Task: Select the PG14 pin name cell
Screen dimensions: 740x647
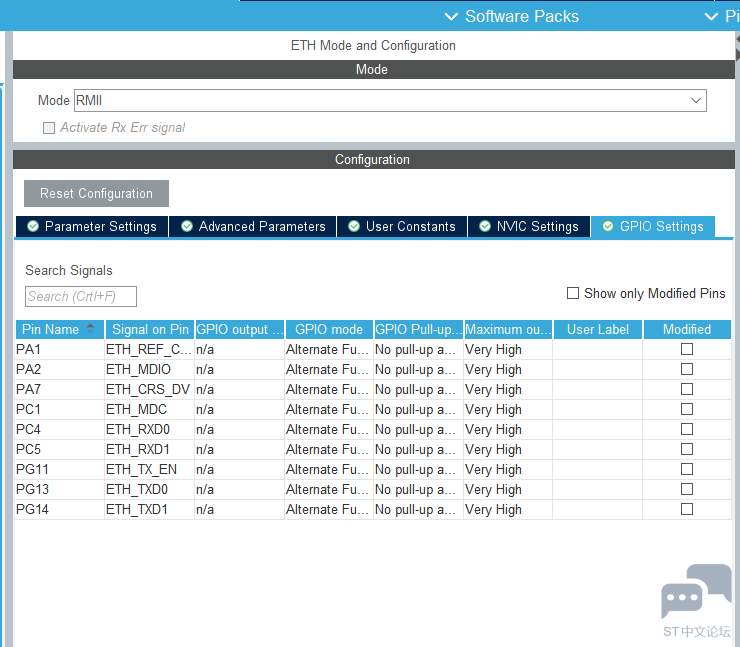Action: [x=59, y=510]
